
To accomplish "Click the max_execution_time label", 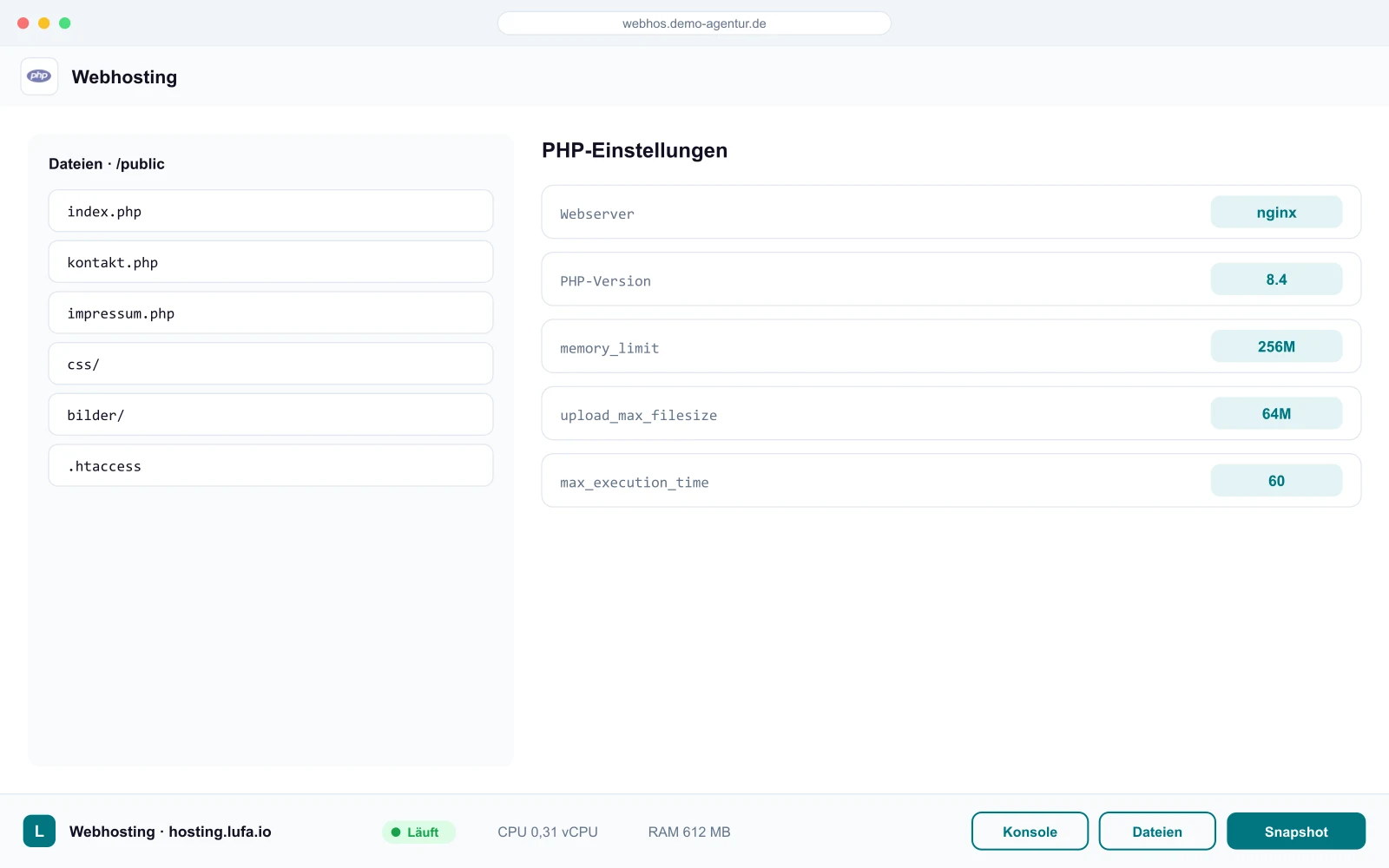I will (634, 483).
